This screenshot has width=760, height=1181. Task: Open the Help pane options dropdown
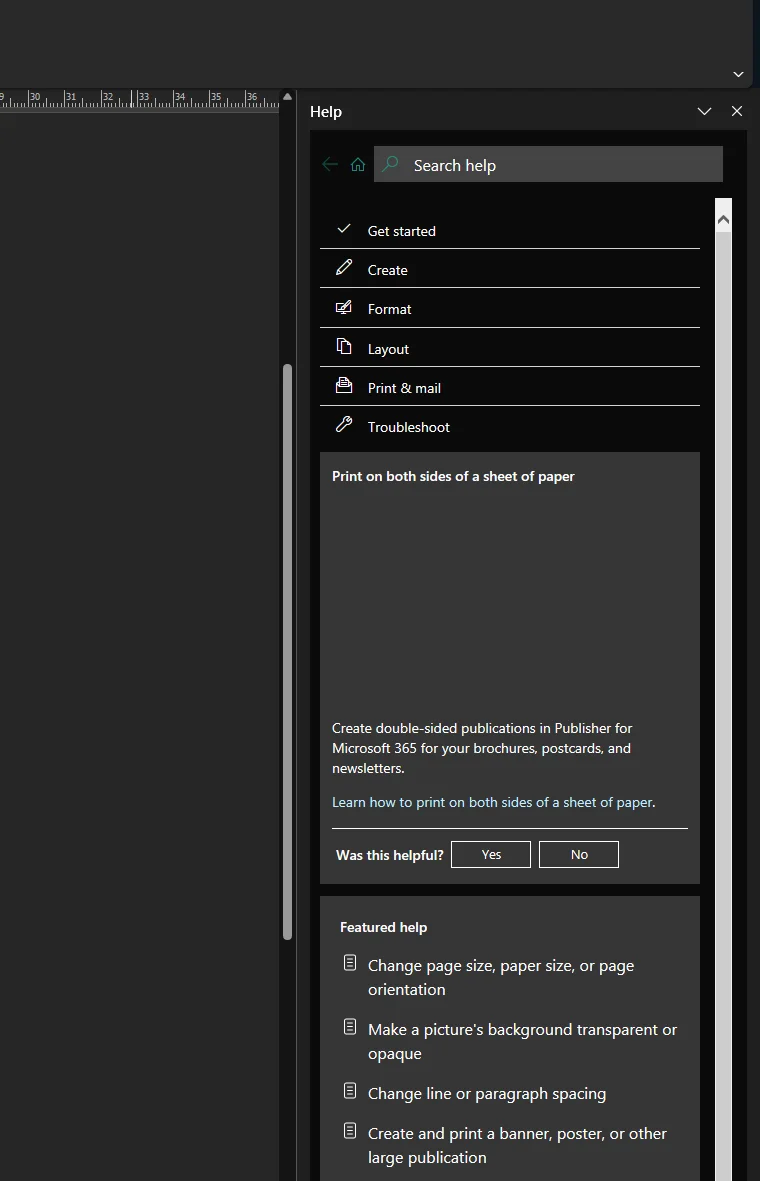704,111
